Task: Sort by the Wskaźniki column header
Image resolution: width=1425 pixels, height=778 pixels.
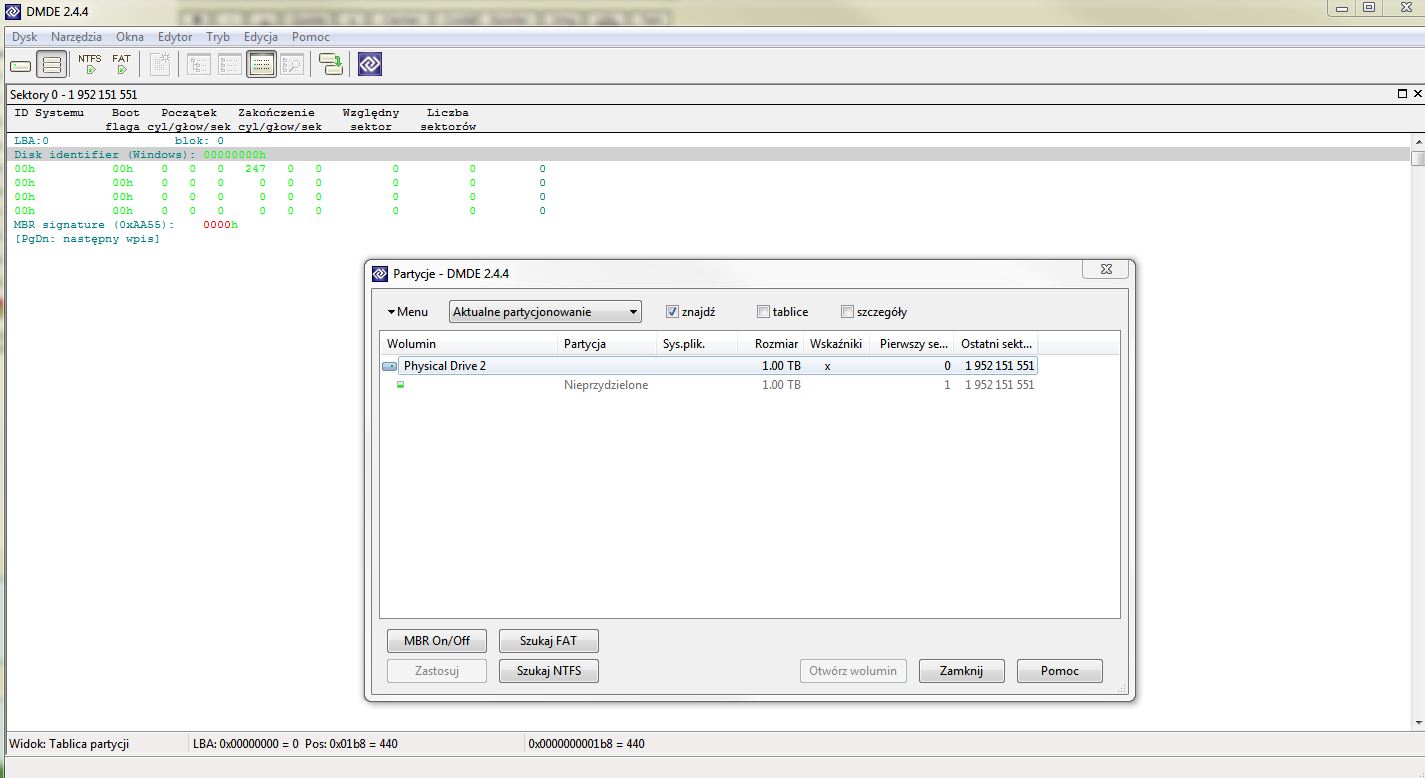Action: (x=836, y=344)
